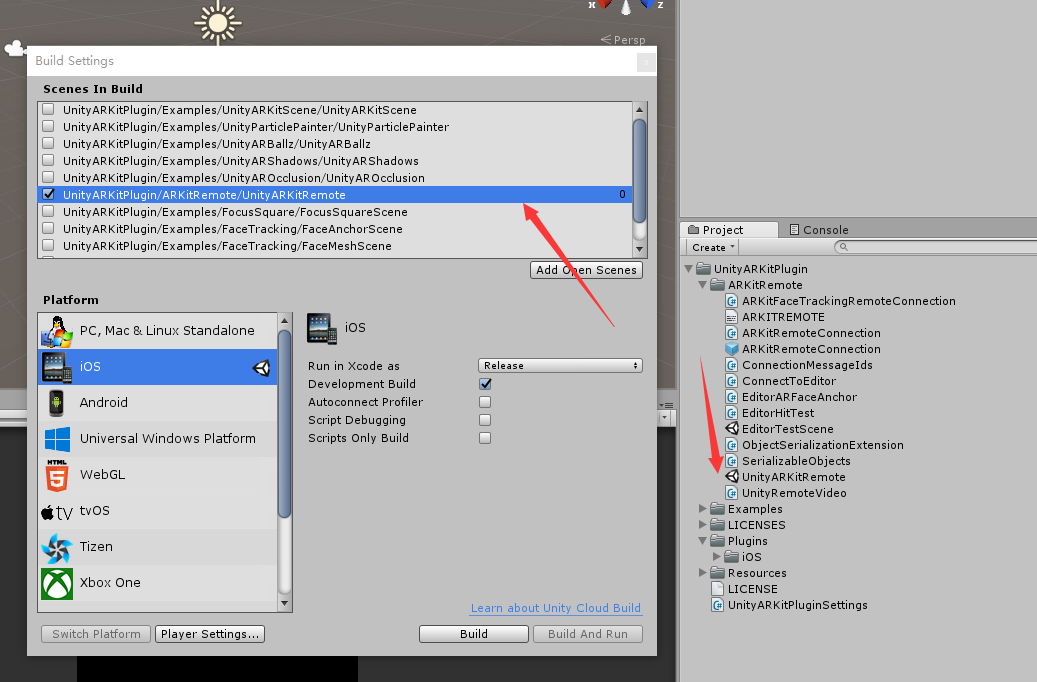
Task: Select Universal Windows Platform icon
Action: tap(56, 439)
